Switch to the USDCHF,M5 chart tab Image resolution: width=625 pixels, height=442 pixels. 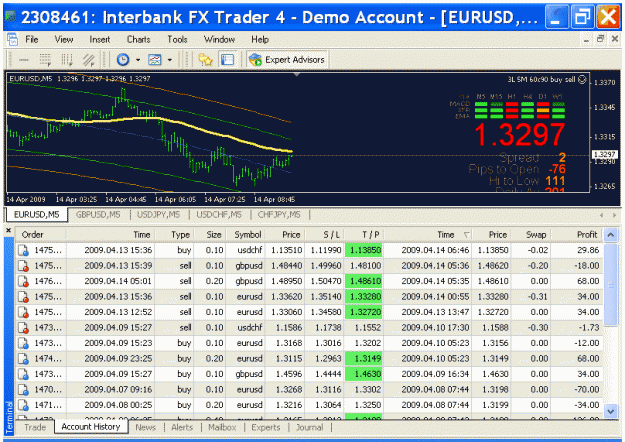219,215
